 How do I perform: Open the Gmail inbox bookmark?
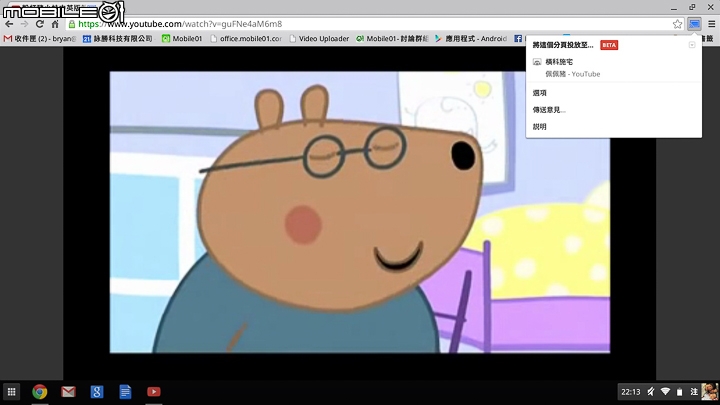coord(40,39)
